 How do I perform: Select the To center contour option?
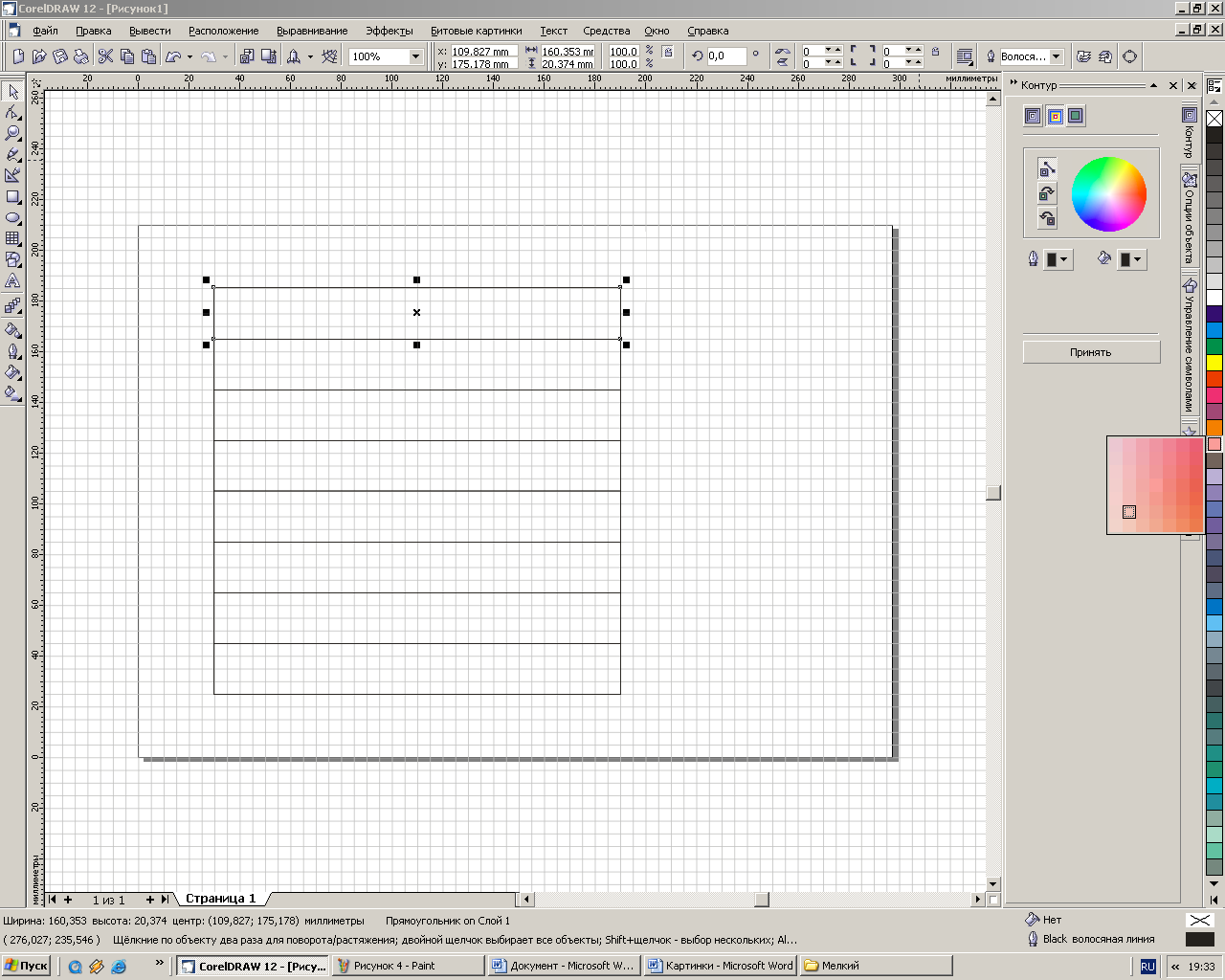click(x=1033, y=116)
